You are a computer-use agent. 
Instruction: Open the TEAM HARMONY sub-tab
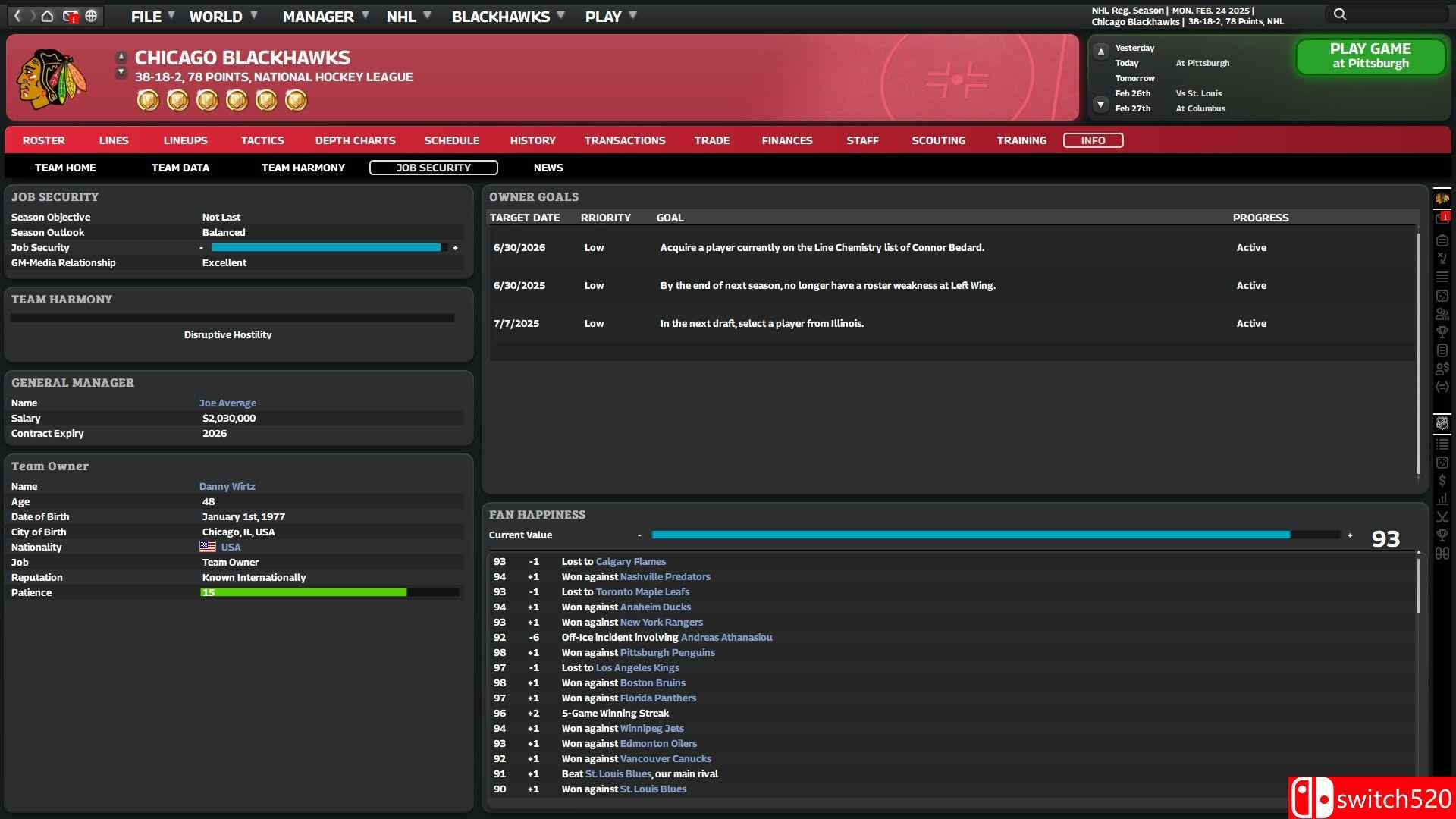[303, 168]
